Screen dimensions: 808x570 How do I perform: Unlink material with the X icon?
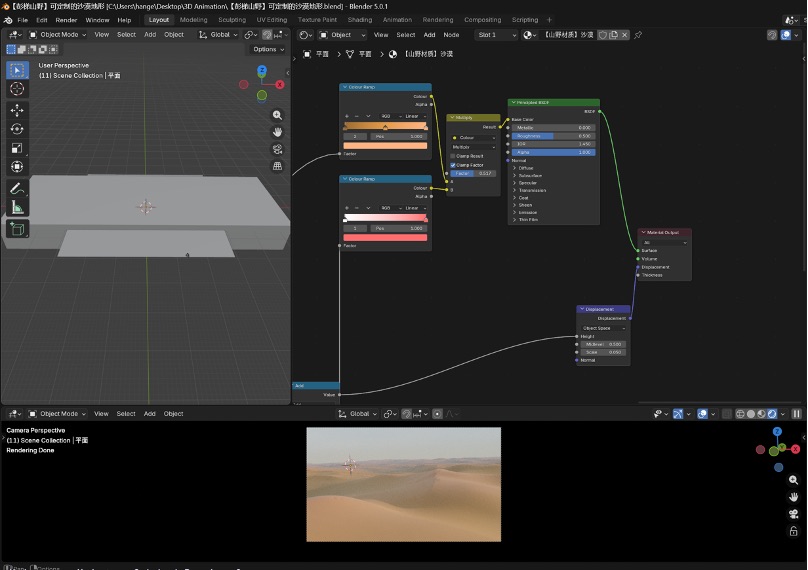click(624, 35)
